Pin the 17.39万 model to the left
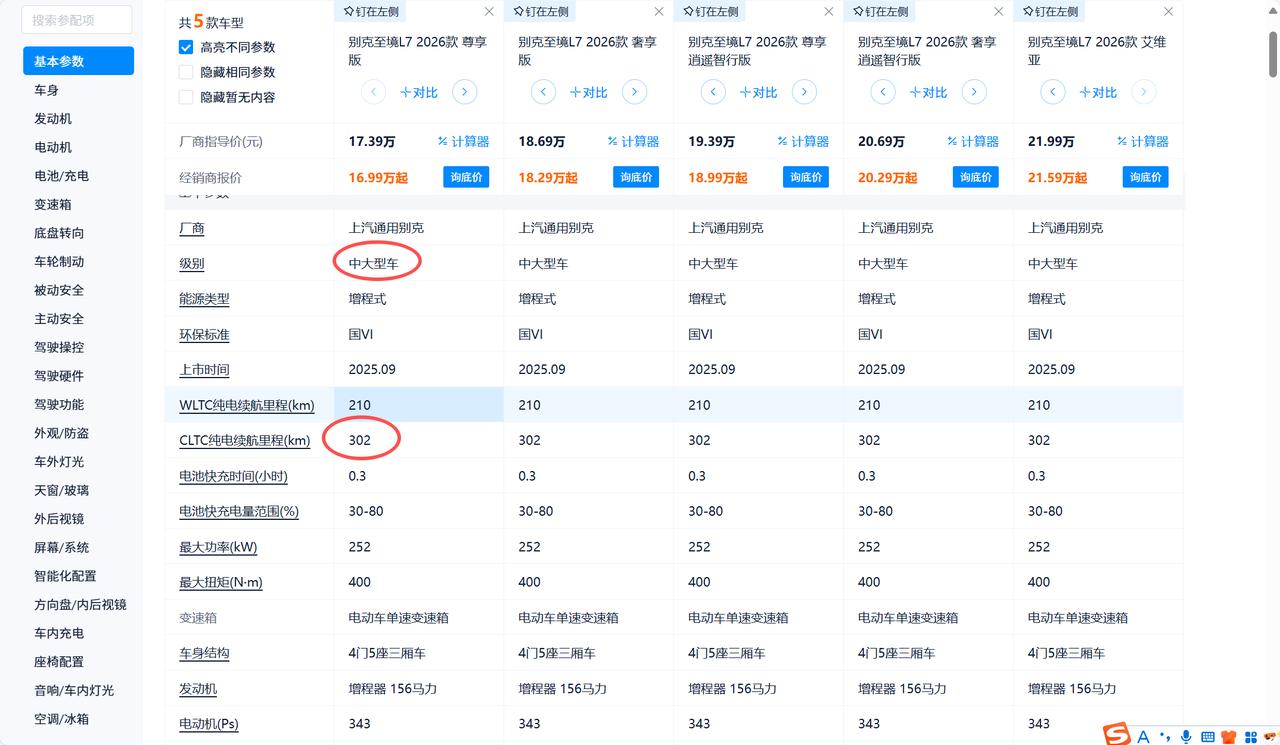 372,12
